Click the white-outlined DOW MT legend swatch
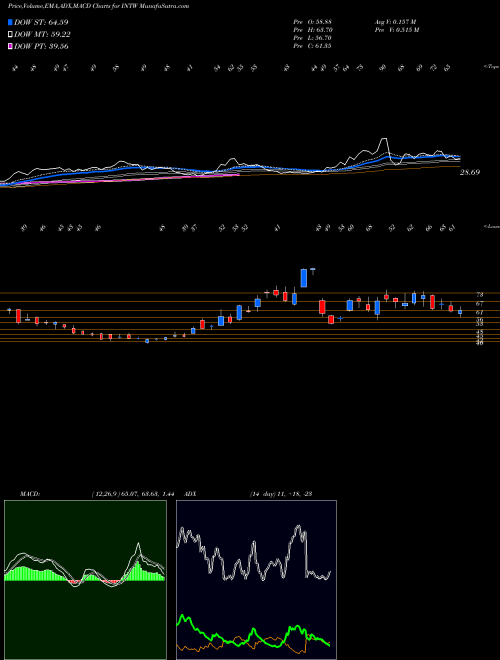 click(11, 35)
